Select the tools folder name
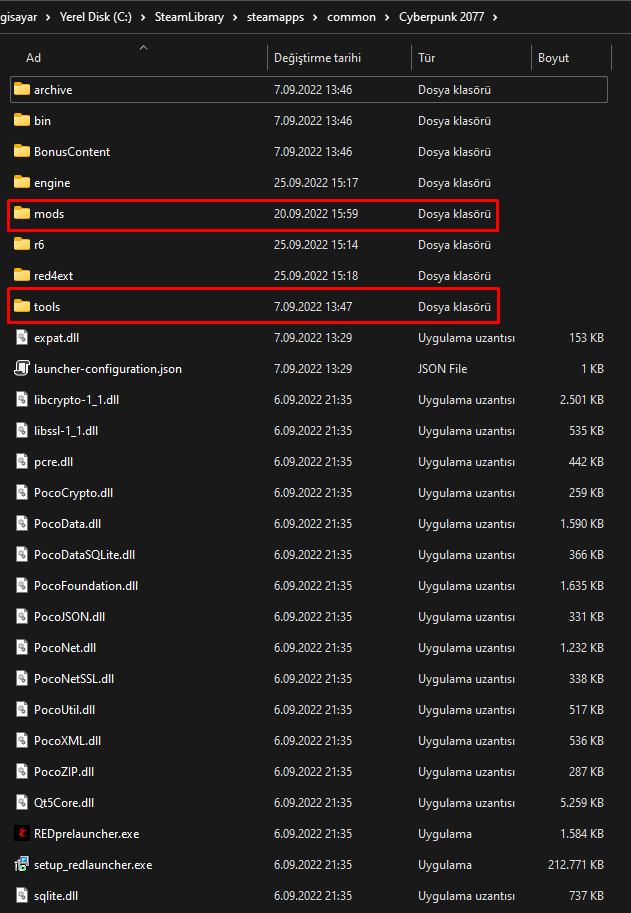 (x=47, y=306)
